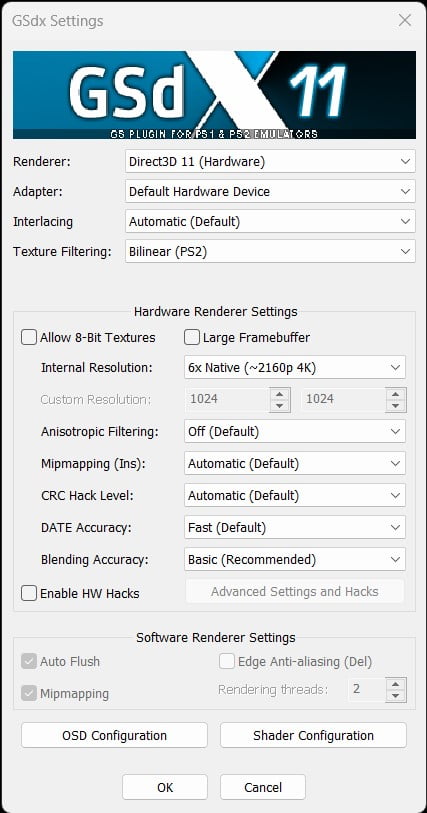
Task: Click second Custom Resolution height field
Action: 344,399
